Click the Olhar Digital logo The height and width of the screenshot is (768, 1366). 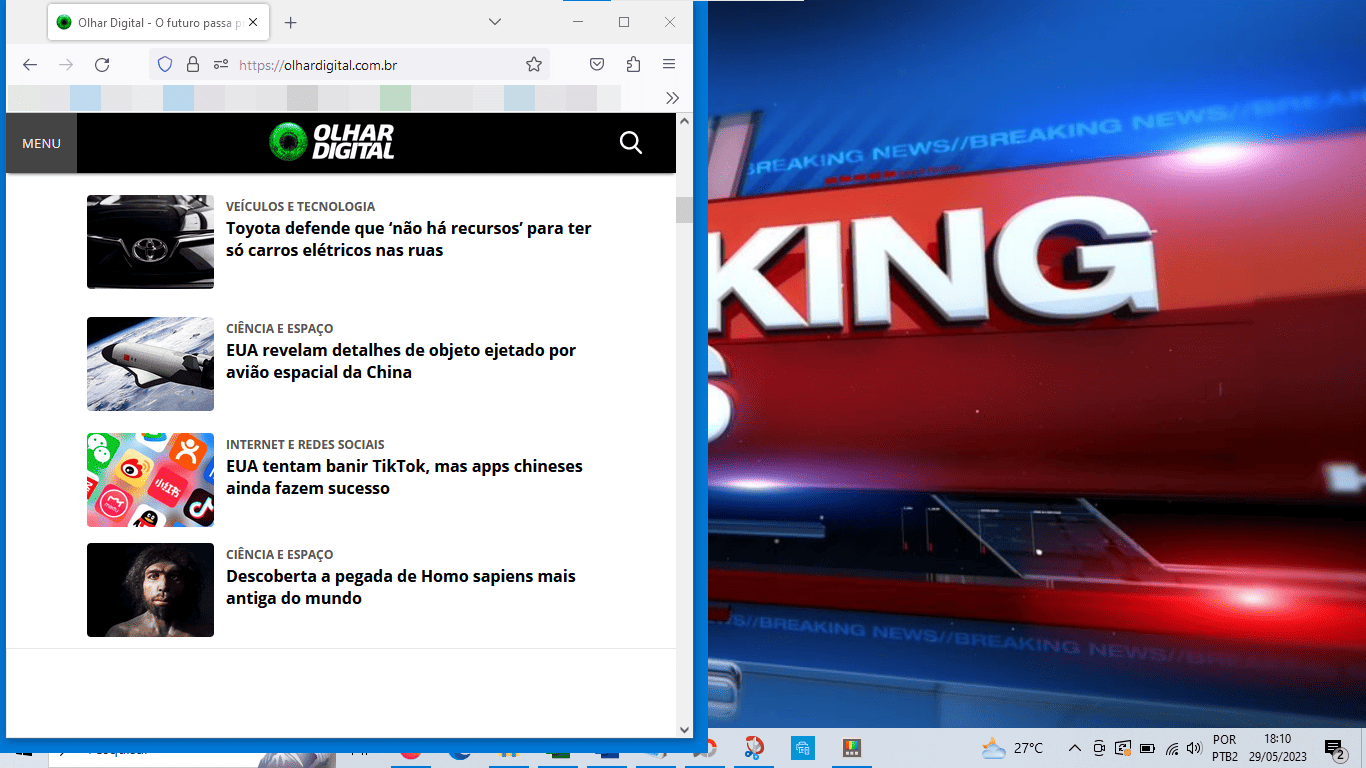(x=332, y=142)
